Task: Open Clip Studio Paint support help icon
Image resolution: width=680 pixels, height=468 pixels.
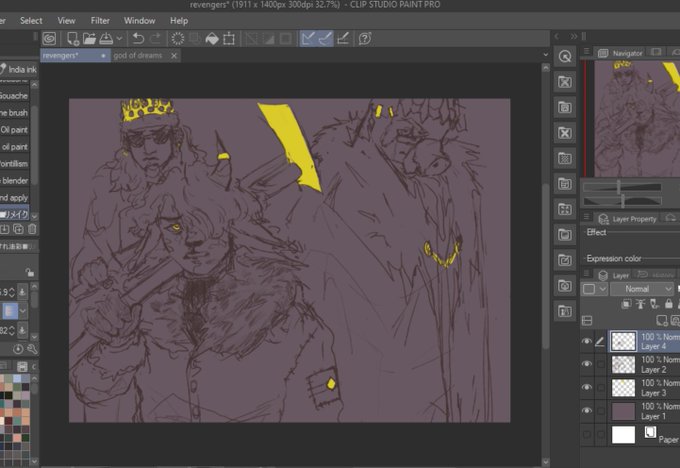Action: [x=365, y=39]
